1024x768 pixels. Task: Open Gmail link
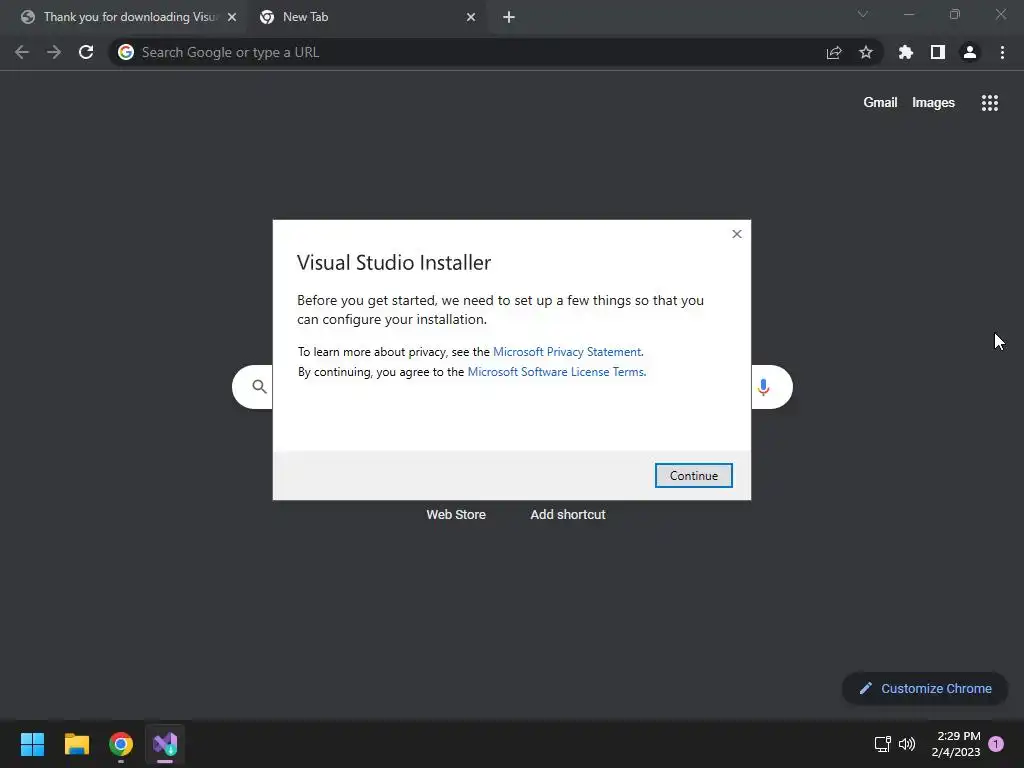click(x=880, y=103)
